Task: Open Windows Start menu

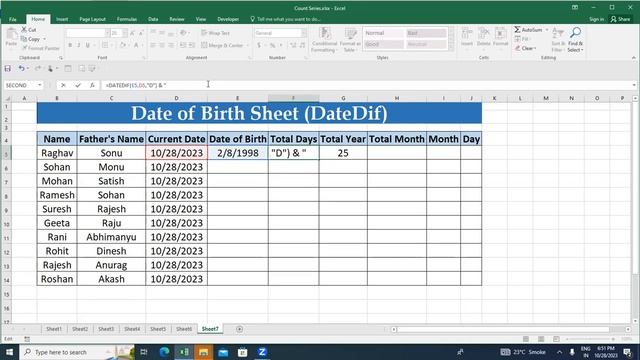Action: 9,352
